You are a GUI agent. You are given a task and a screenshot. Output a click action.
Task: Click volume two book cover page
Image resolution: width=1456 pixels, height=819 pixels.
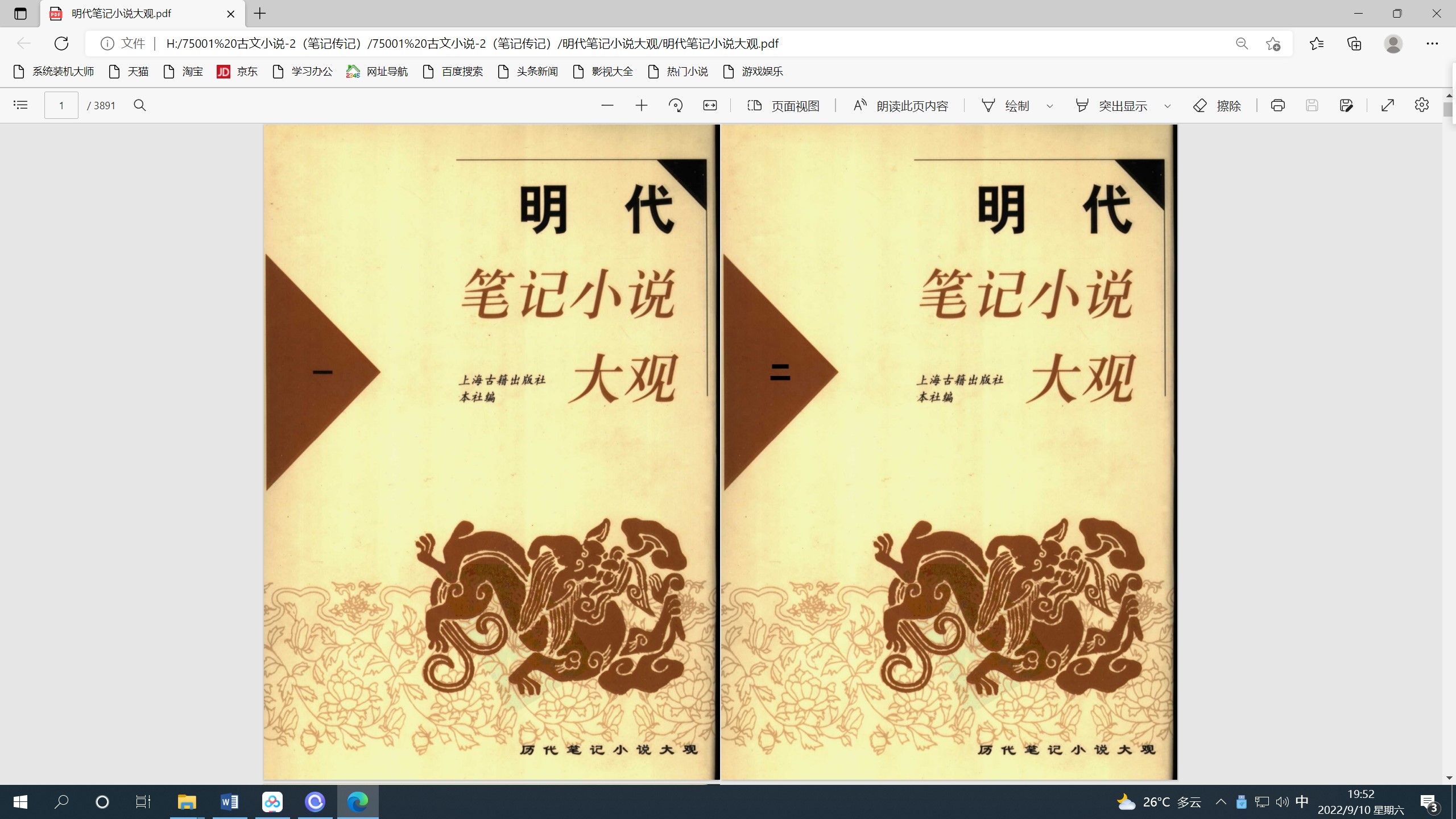(949, 452)
